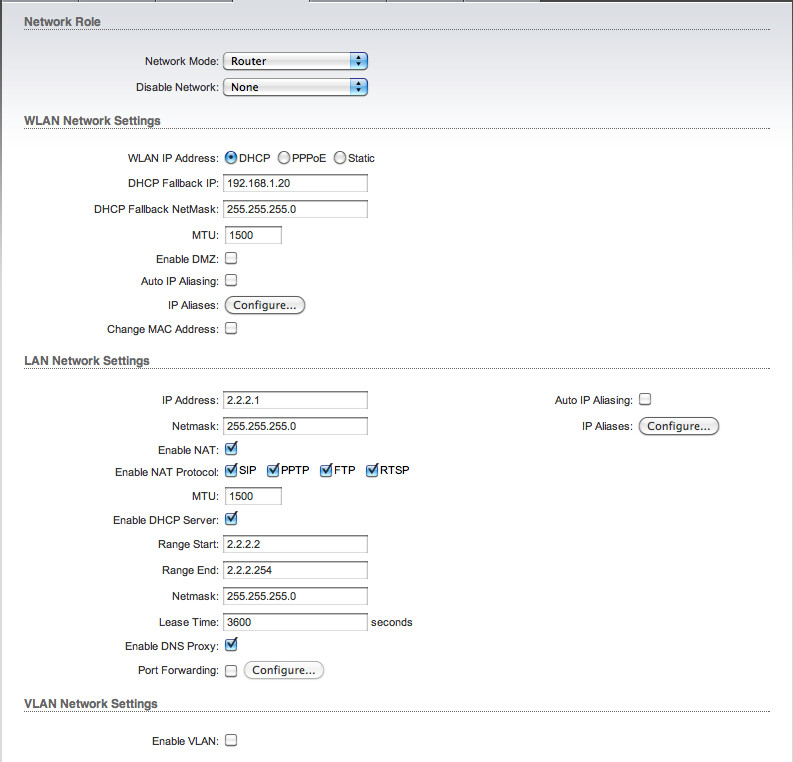Click the Range Start field
The width and height of the screenshot is (793, 762).
(x=295, y=544)
